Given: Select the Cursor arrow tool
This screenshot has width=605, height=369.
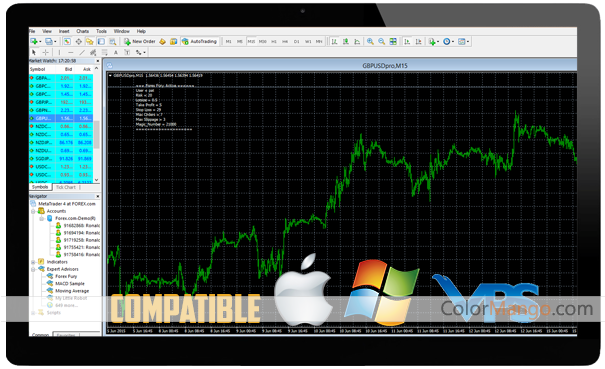Looking at the screenshot, I should click(x=34, y=52).
